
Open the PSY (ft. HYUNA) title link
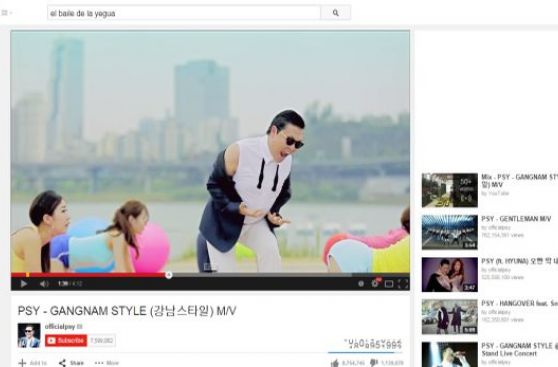520,261
